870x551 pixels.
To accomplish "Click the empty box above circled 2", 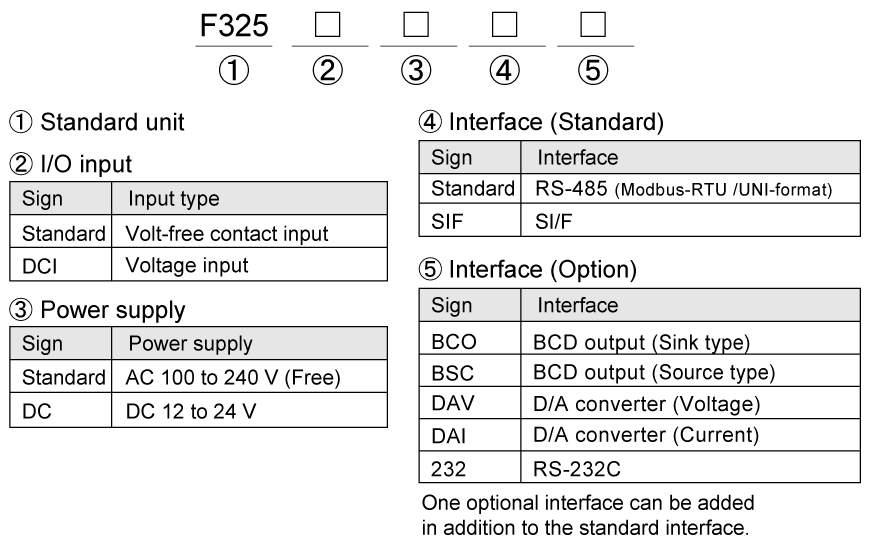I will point(329,26).
